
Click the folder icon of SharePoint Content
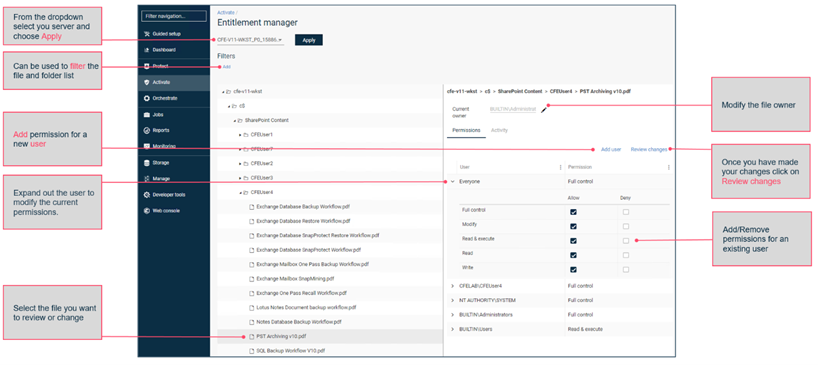[240, 120]
